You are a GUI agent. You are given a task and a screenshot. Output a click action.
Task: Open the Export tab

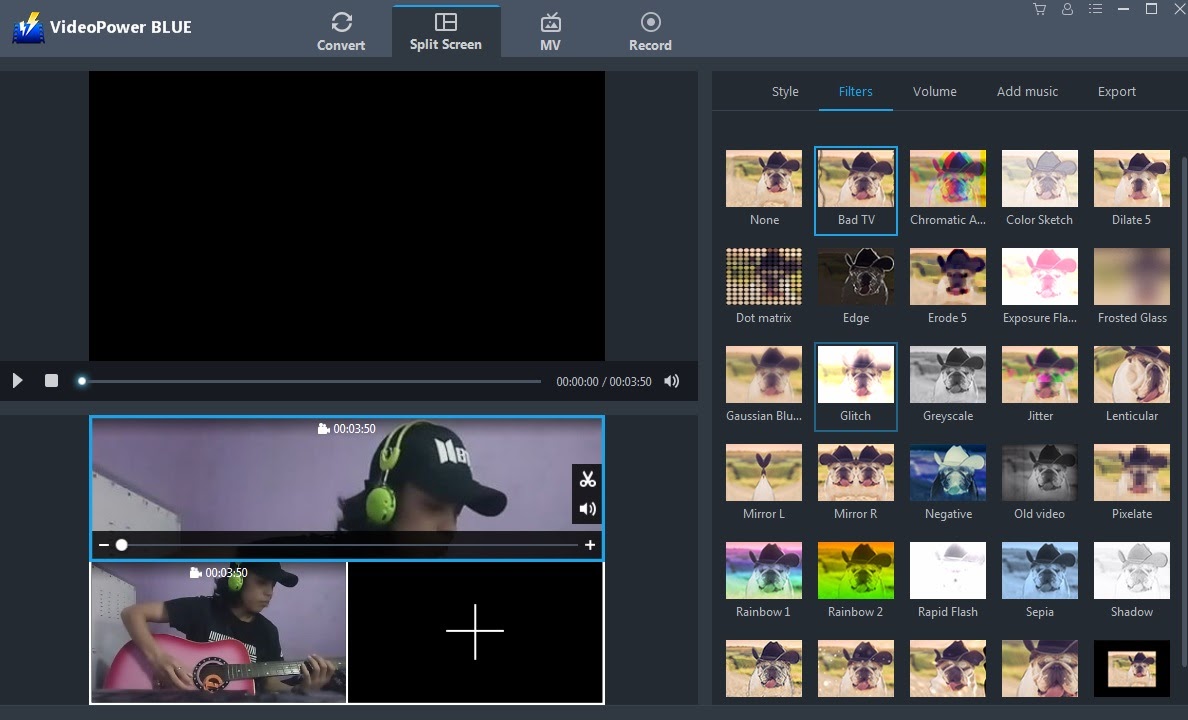(1116, 91)
